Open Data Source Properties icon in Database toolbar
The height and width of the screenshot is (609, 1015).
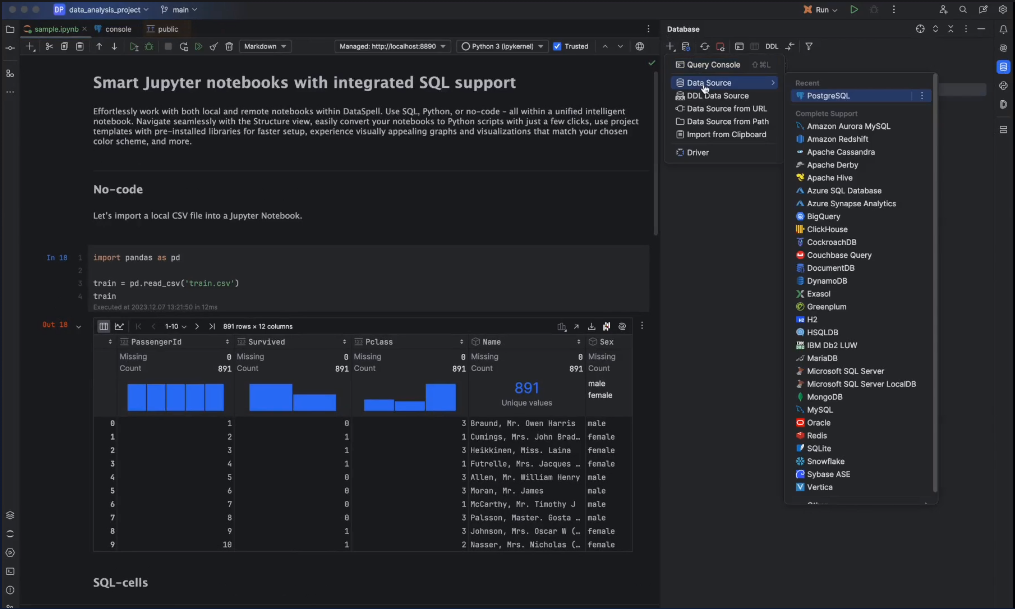(686, 47)
